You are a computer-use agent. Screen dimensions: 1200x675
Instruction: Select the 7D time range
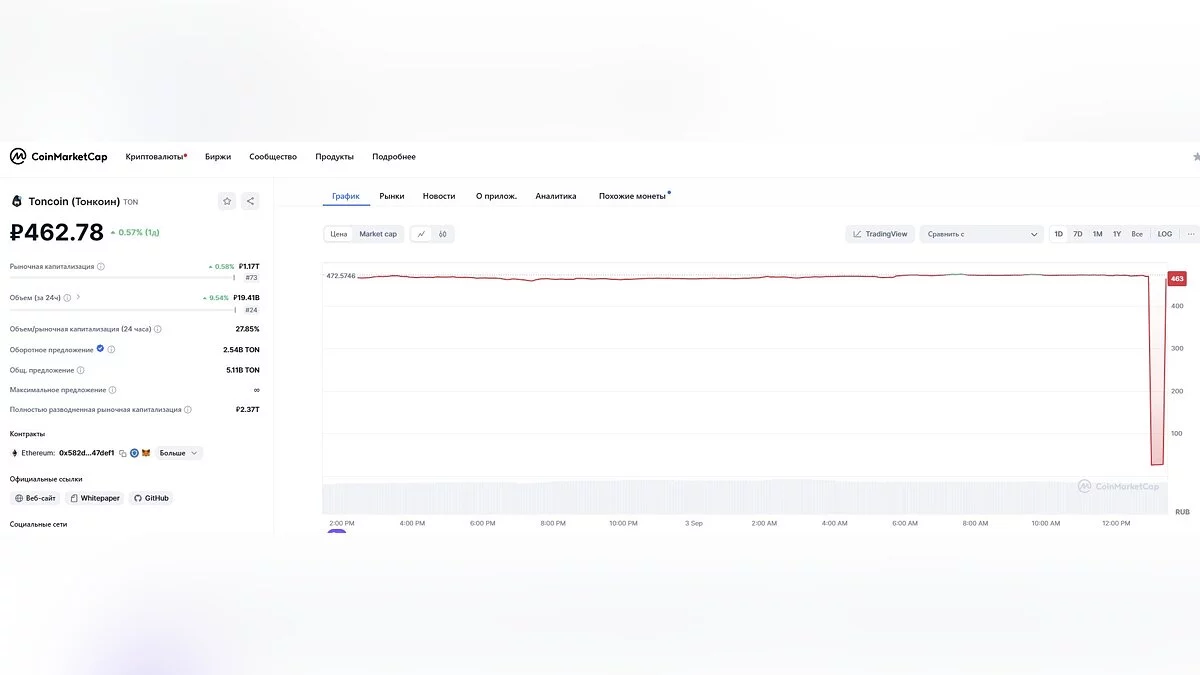coord(1077,234)
